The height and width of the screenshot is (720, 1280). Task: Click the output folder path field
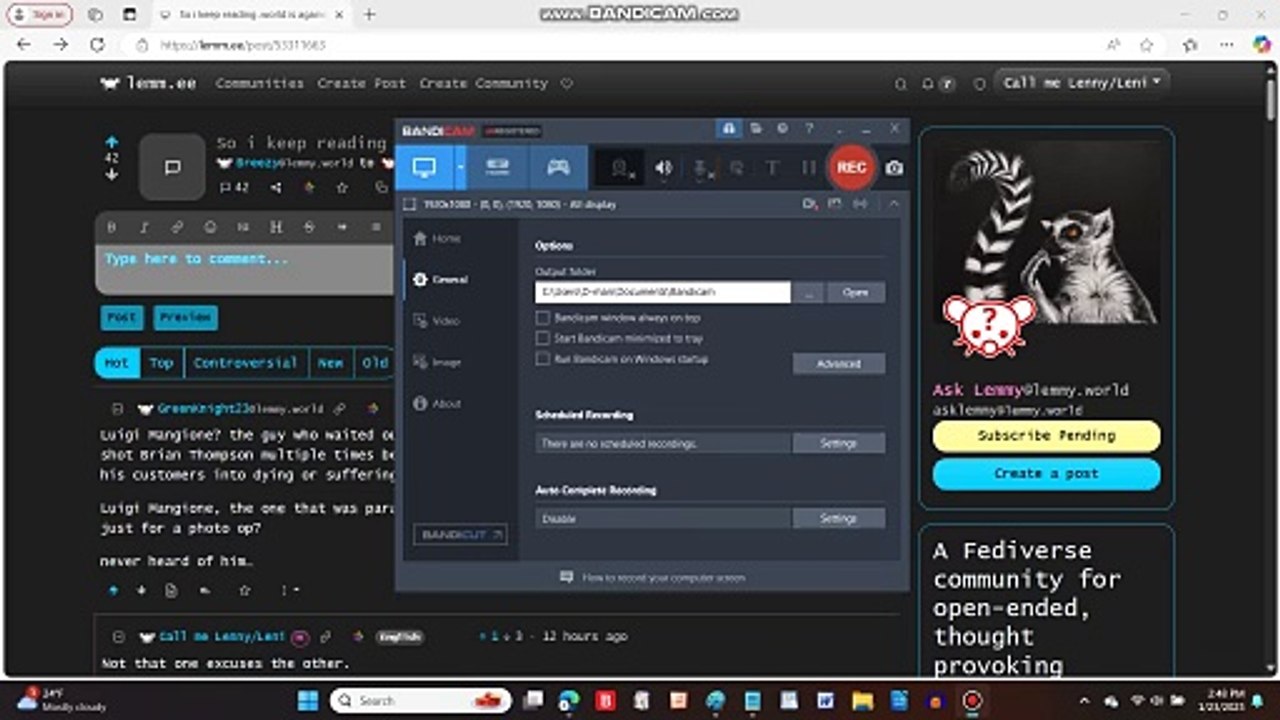tap(663, 292)
